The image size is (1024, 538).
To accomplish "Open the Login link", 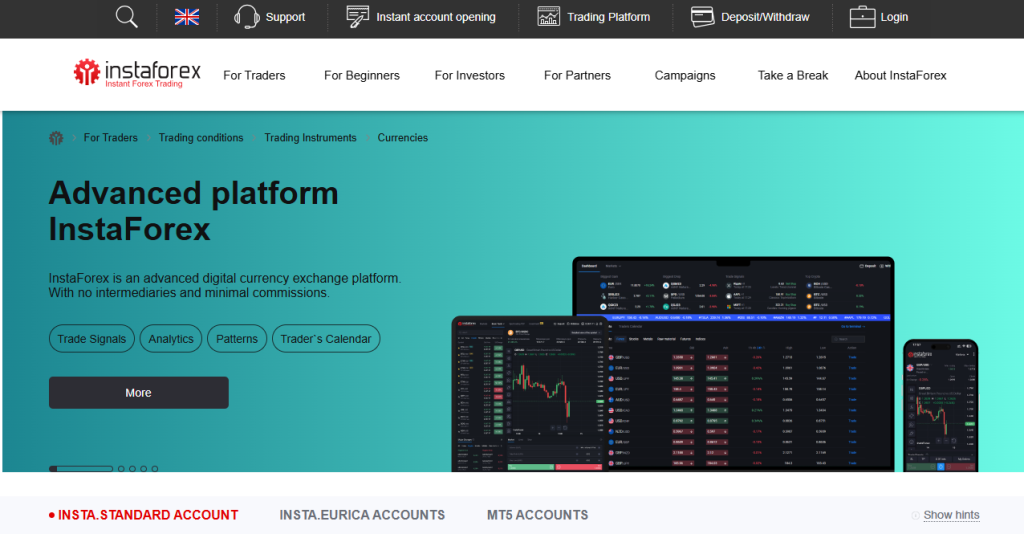I will (894, 17).
